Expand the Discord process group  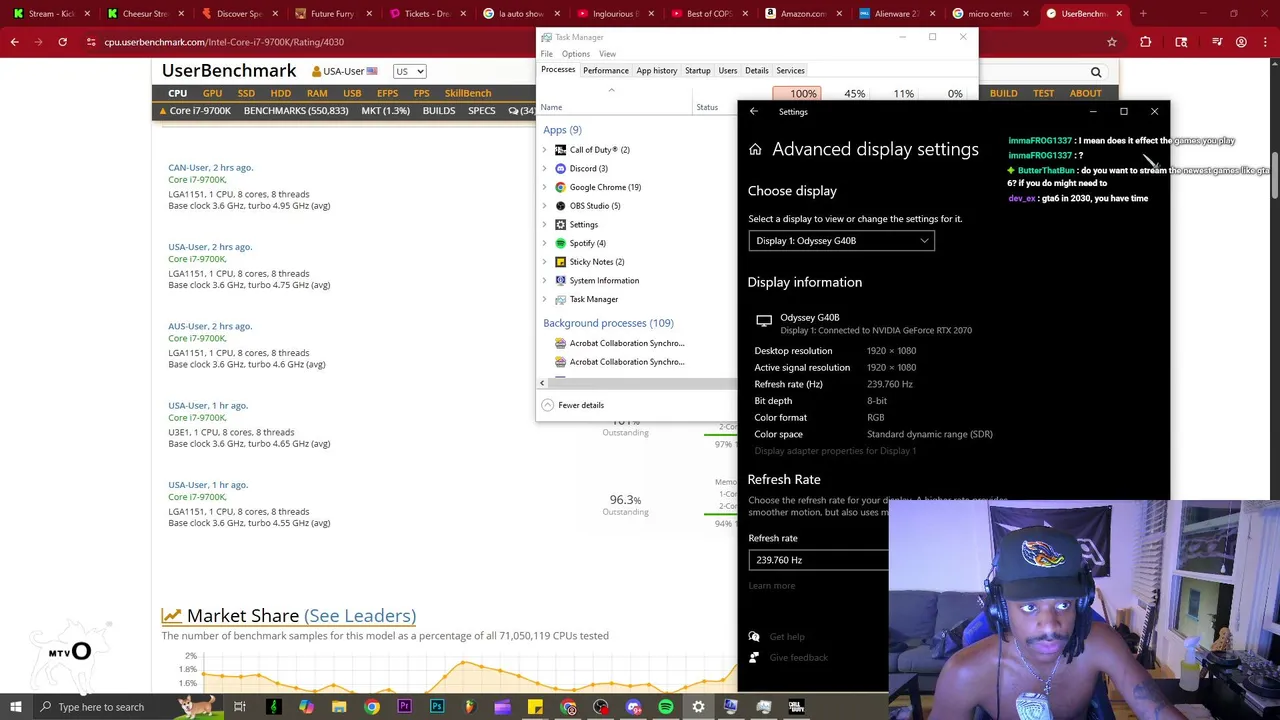click(544, 168)
